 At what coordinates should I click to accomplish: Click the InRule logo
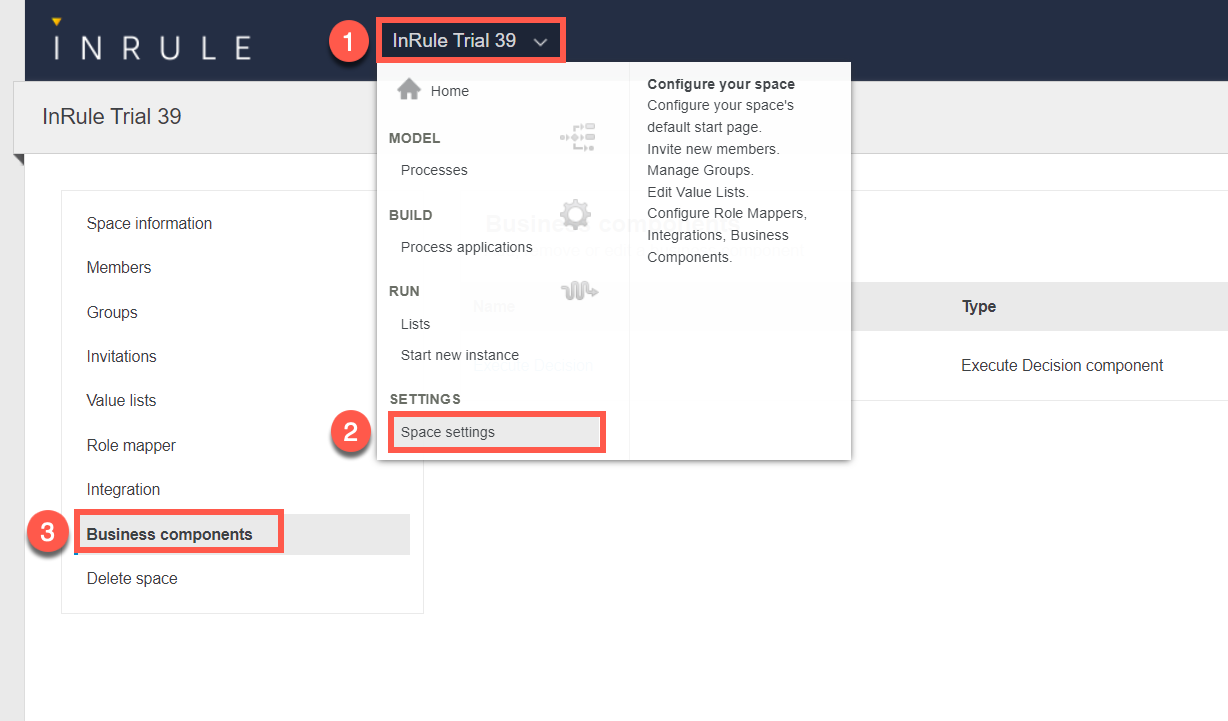(x=151, y=45)
